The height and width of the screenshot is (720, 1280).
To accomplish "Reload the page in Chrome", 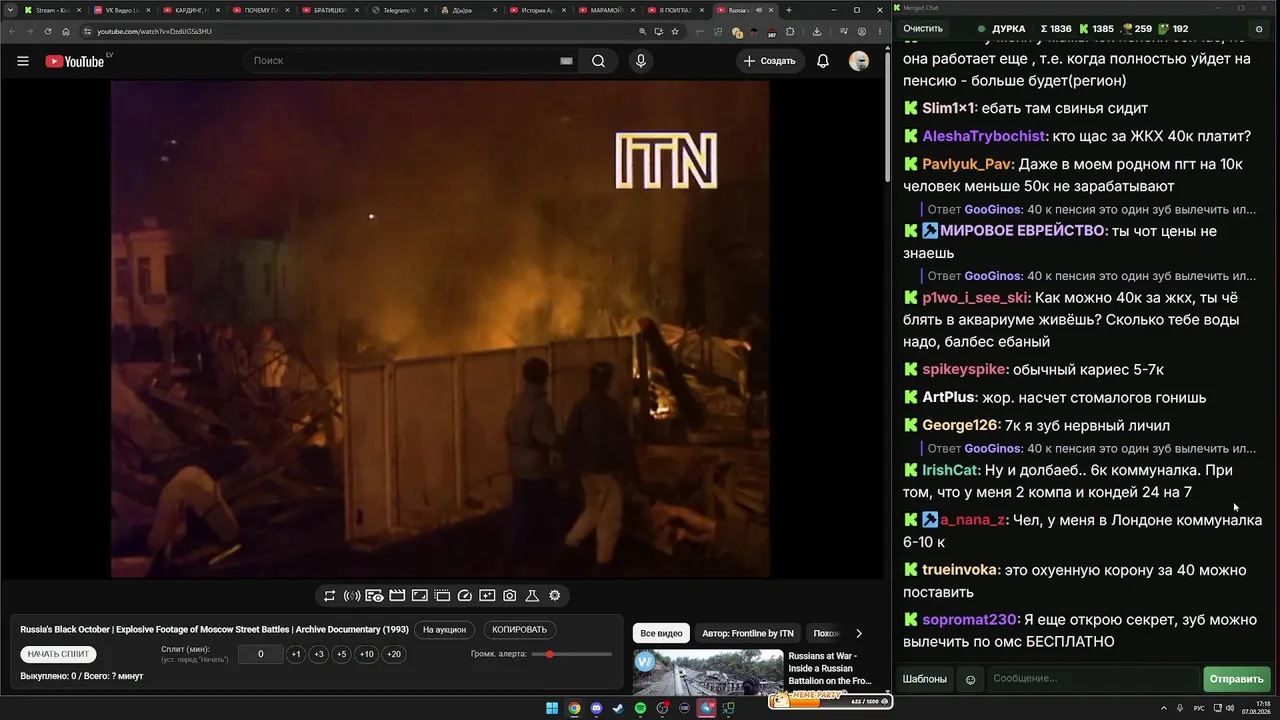I will 48,31.
